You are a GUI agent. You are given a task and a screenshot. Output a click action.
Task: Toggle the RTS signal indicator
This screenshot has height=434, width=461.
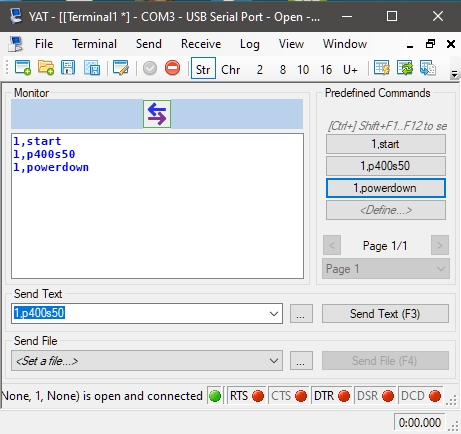(x=247, y=396)
